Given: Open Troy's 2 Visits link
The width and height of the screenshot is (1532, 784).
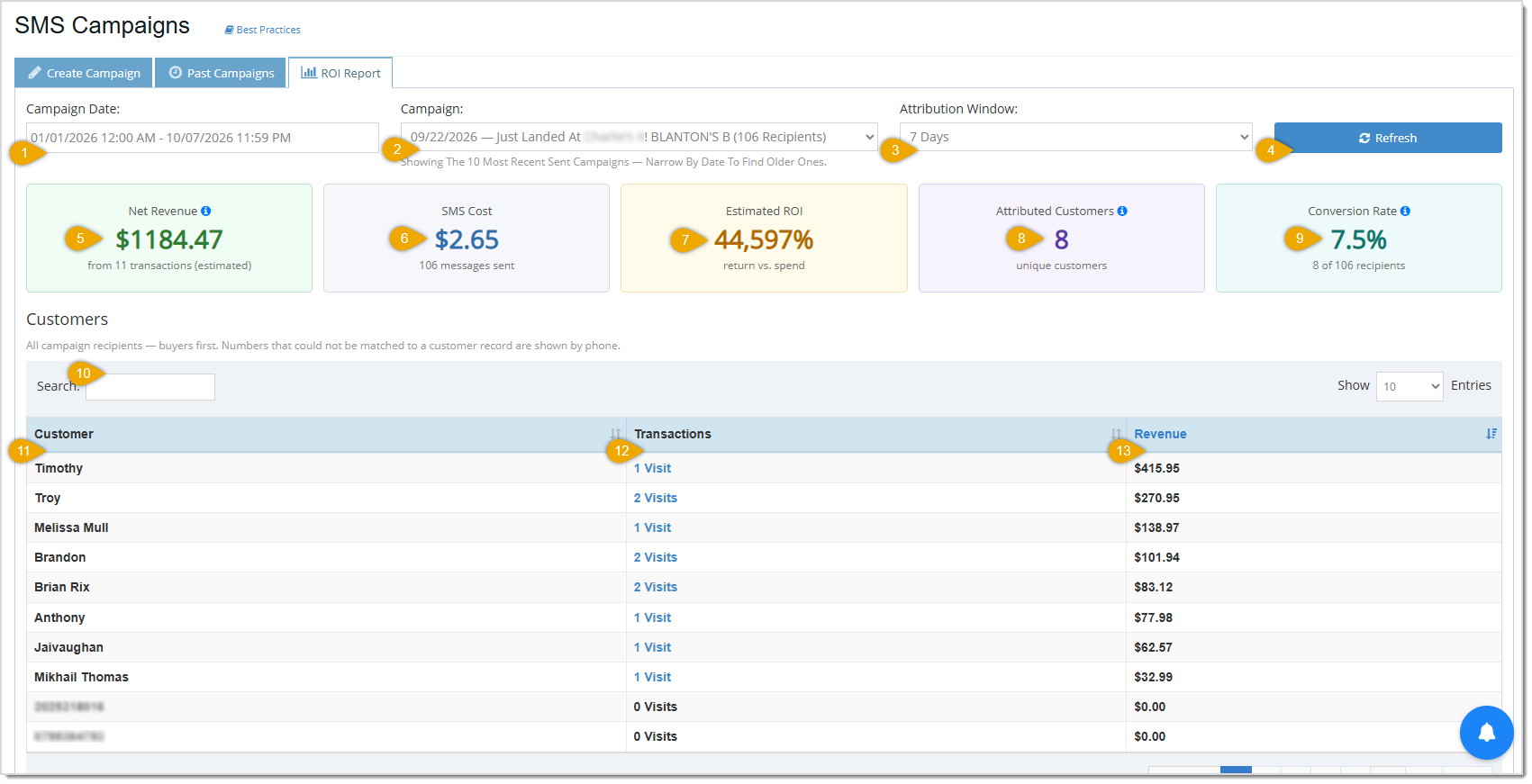Looking at the screenshot, I should click(656, 498).
